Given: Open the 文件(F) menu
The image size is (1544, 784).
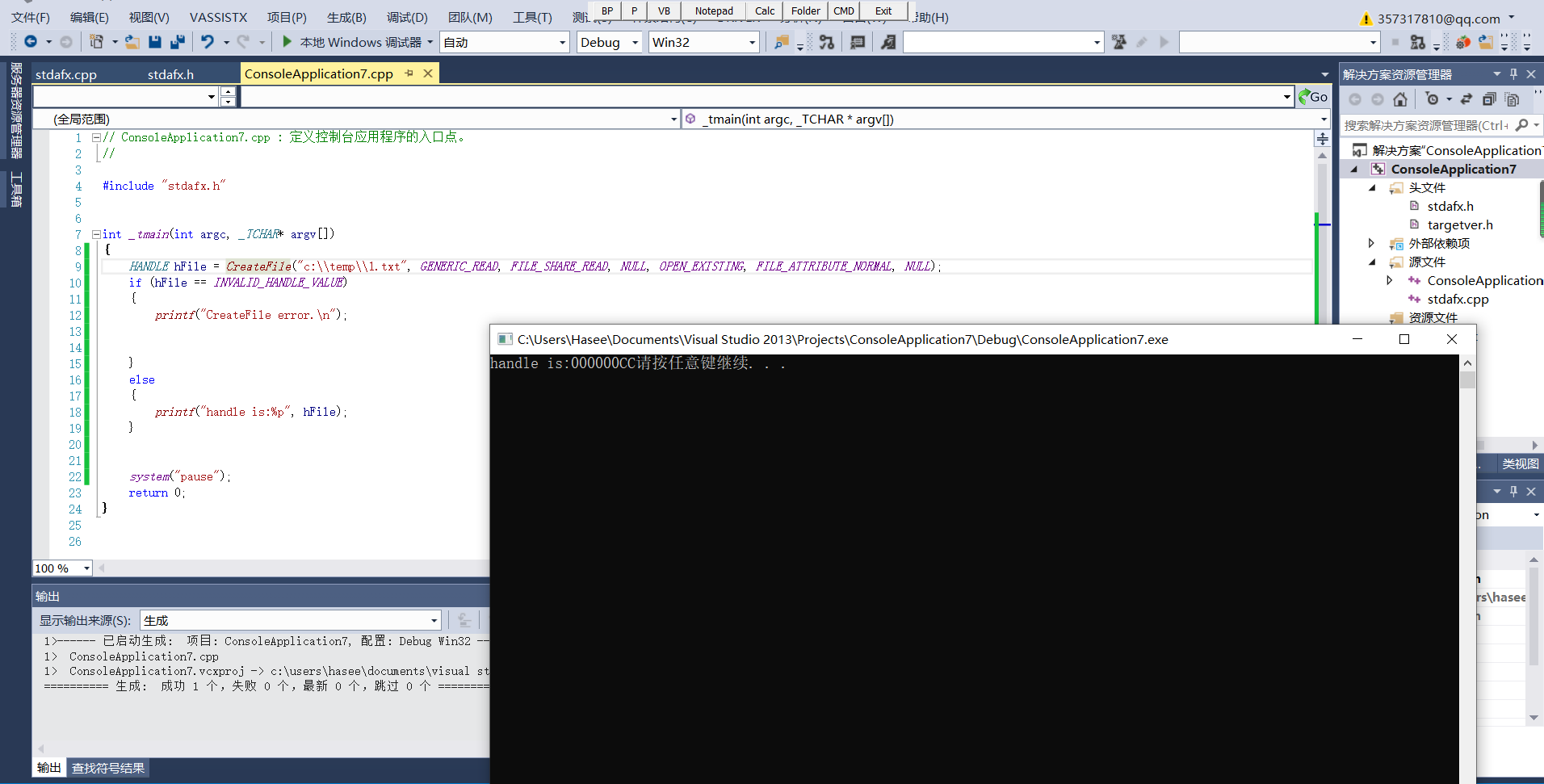Looking at the screenshot, I should tap(31, 18).
